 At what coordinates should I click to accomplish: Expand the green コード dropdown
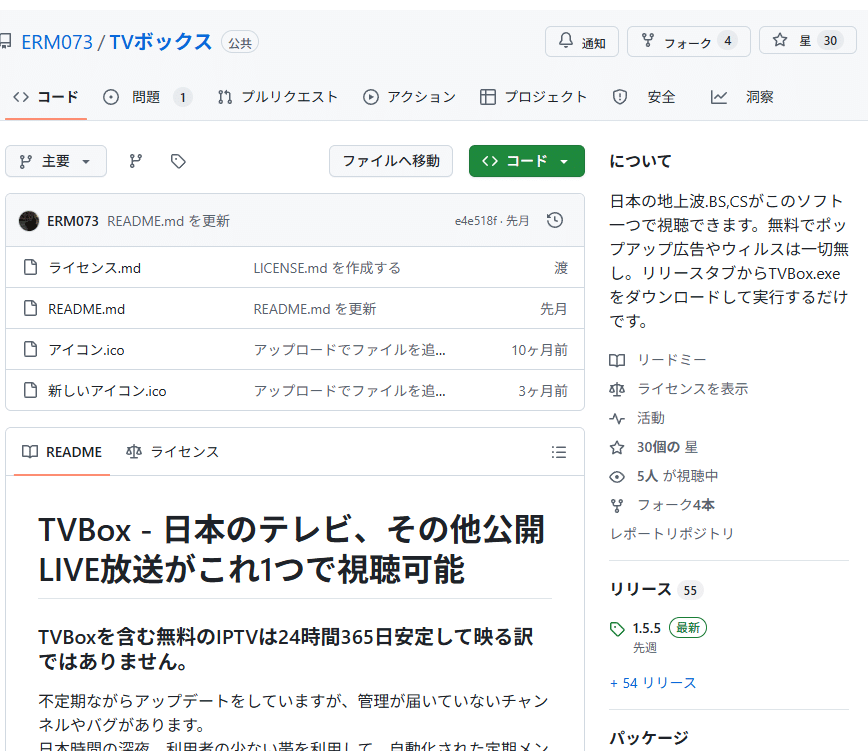(x=526, y=161)
